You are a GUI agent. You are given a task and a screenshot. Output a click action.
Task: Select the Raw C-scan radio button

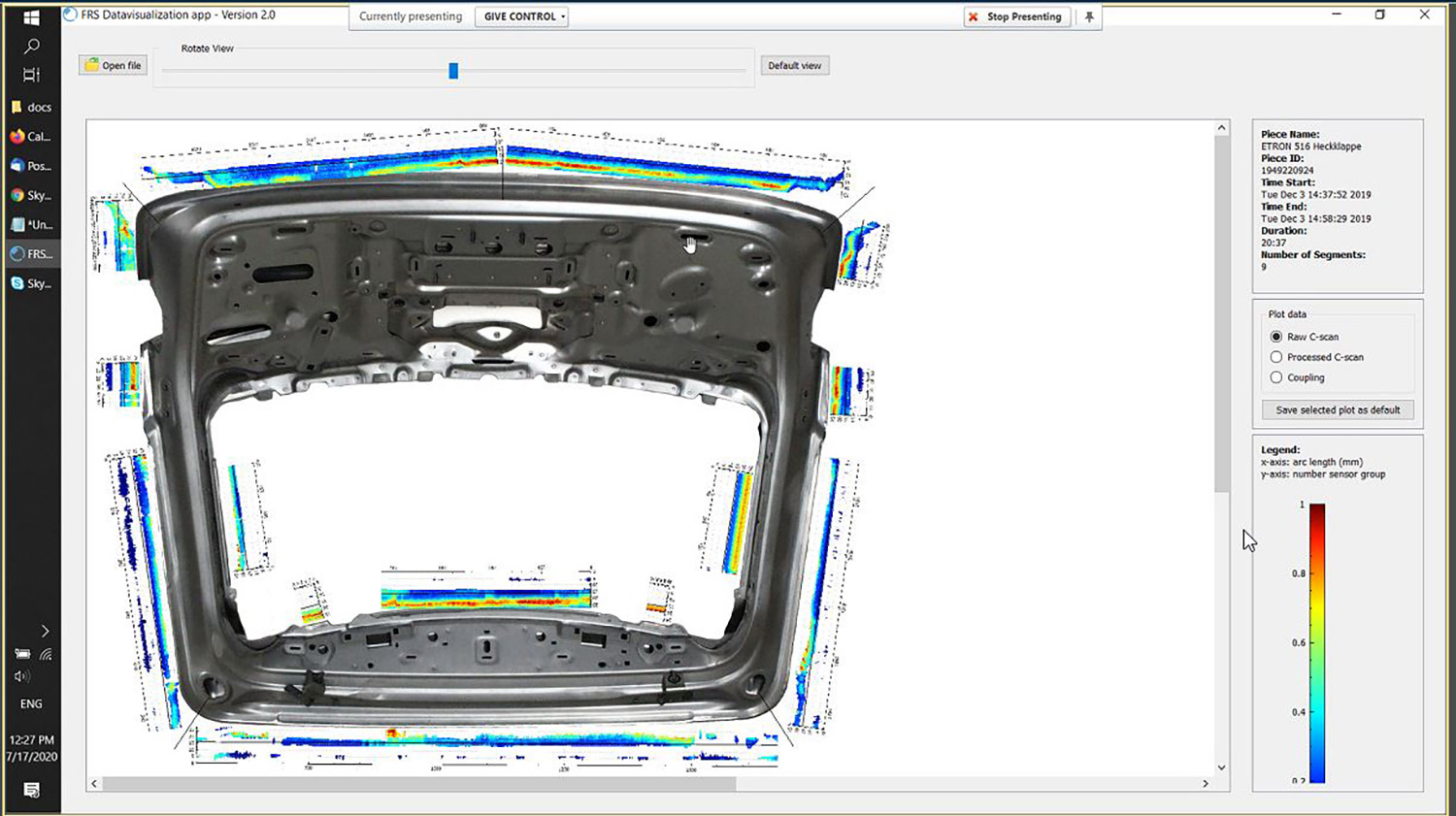1276,337
